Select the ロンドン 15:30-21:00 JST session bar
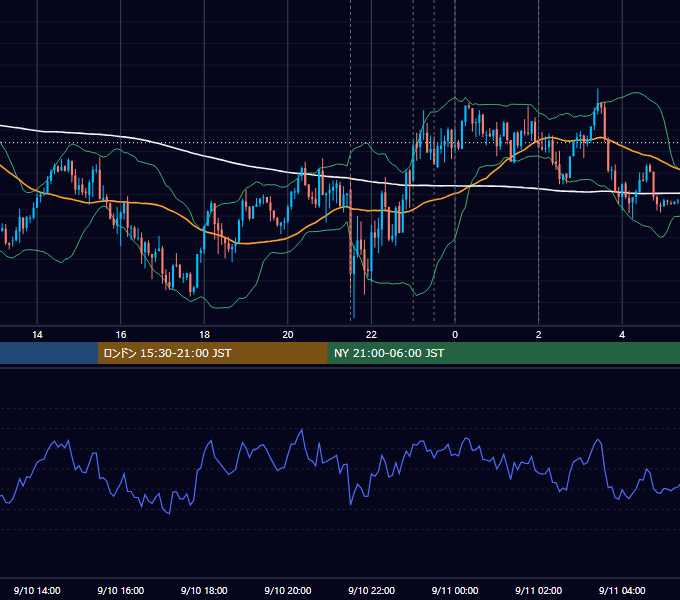Viewport: 680px width, 600px height. pyautogui.click(x=212, y=353)
